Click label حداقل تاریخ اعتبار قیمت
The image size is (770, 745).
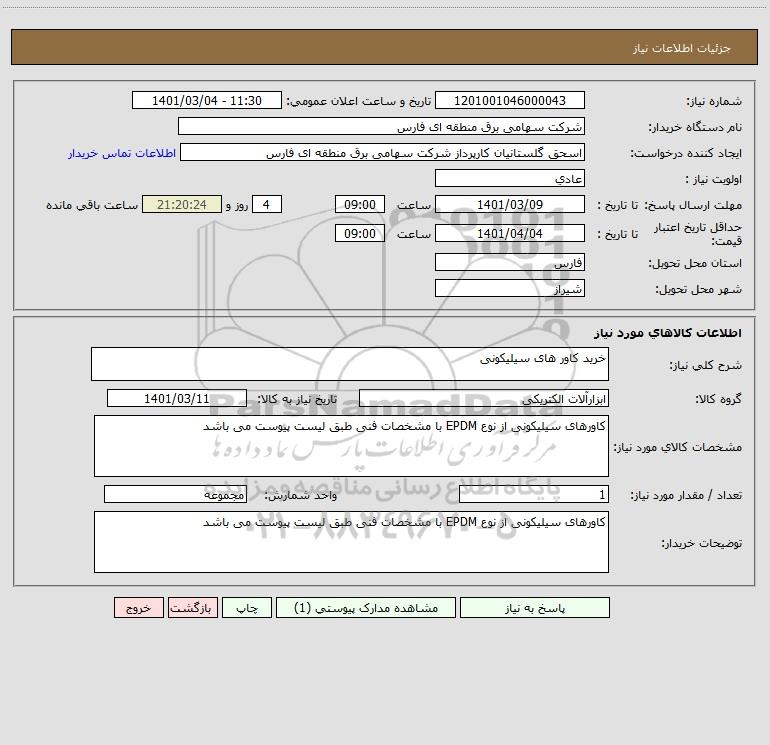tap(697, 234)
